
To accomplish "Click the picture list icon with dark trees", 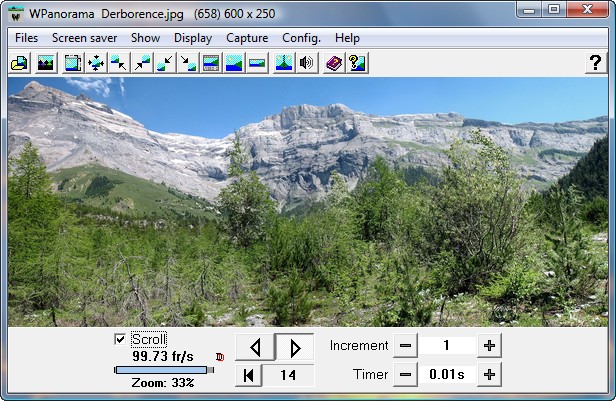I will click(46, 63).
